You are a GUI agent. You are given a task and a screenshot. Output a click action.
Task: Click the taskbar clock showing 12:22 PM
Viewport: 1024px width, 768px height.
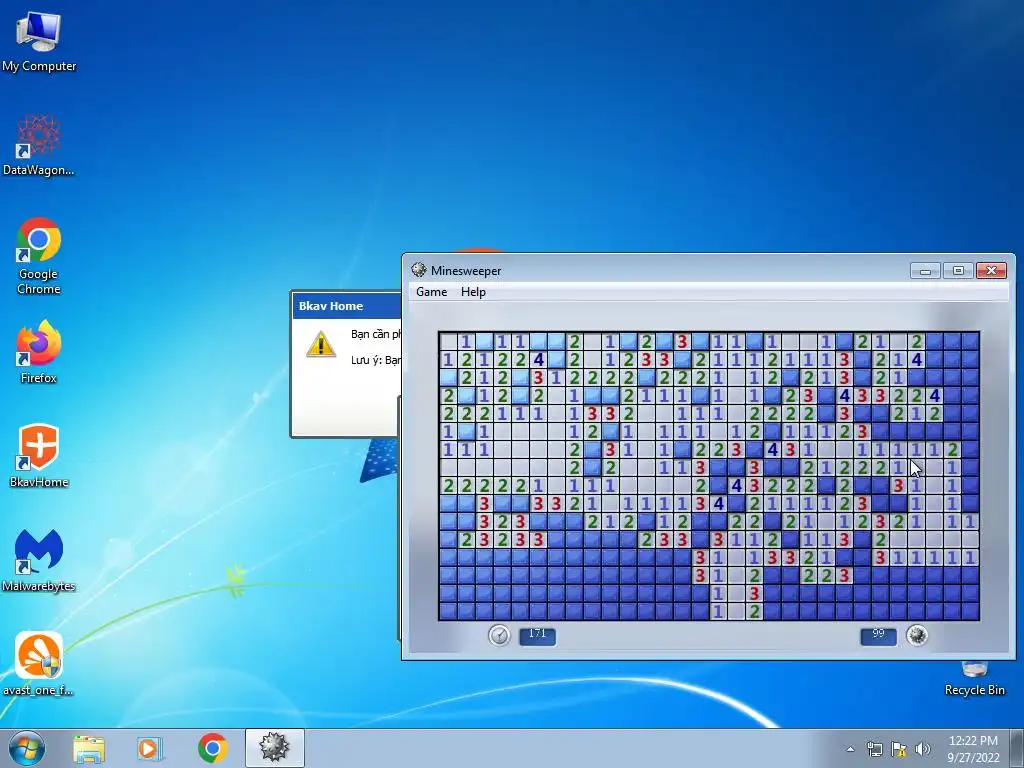coord(973,748)
